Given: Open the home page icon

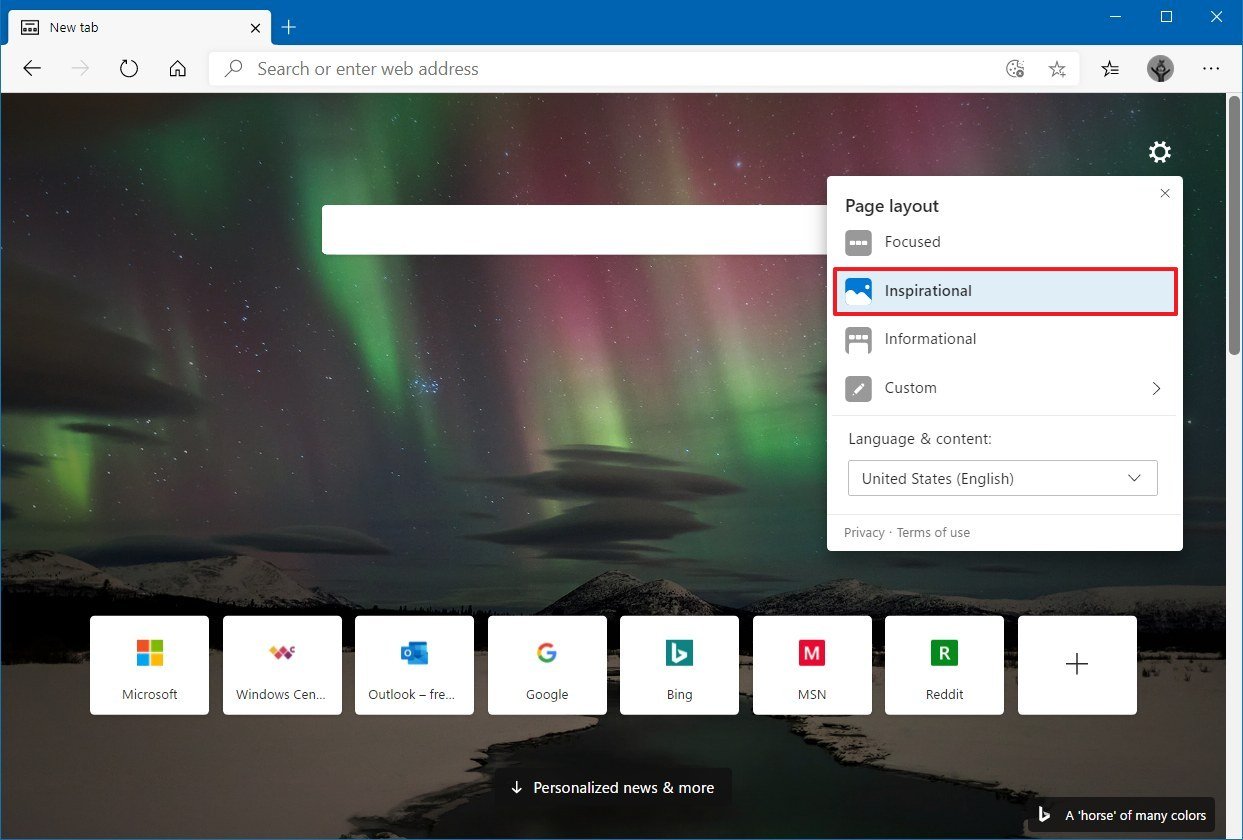Looking at the screenshot, I should (178, 69).
